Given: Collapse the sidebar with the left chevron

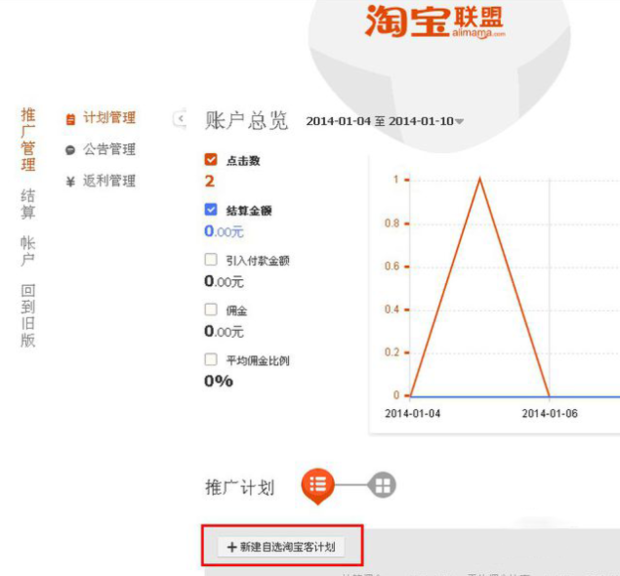Looking at the screenshot, I should [x=180, y=118].
